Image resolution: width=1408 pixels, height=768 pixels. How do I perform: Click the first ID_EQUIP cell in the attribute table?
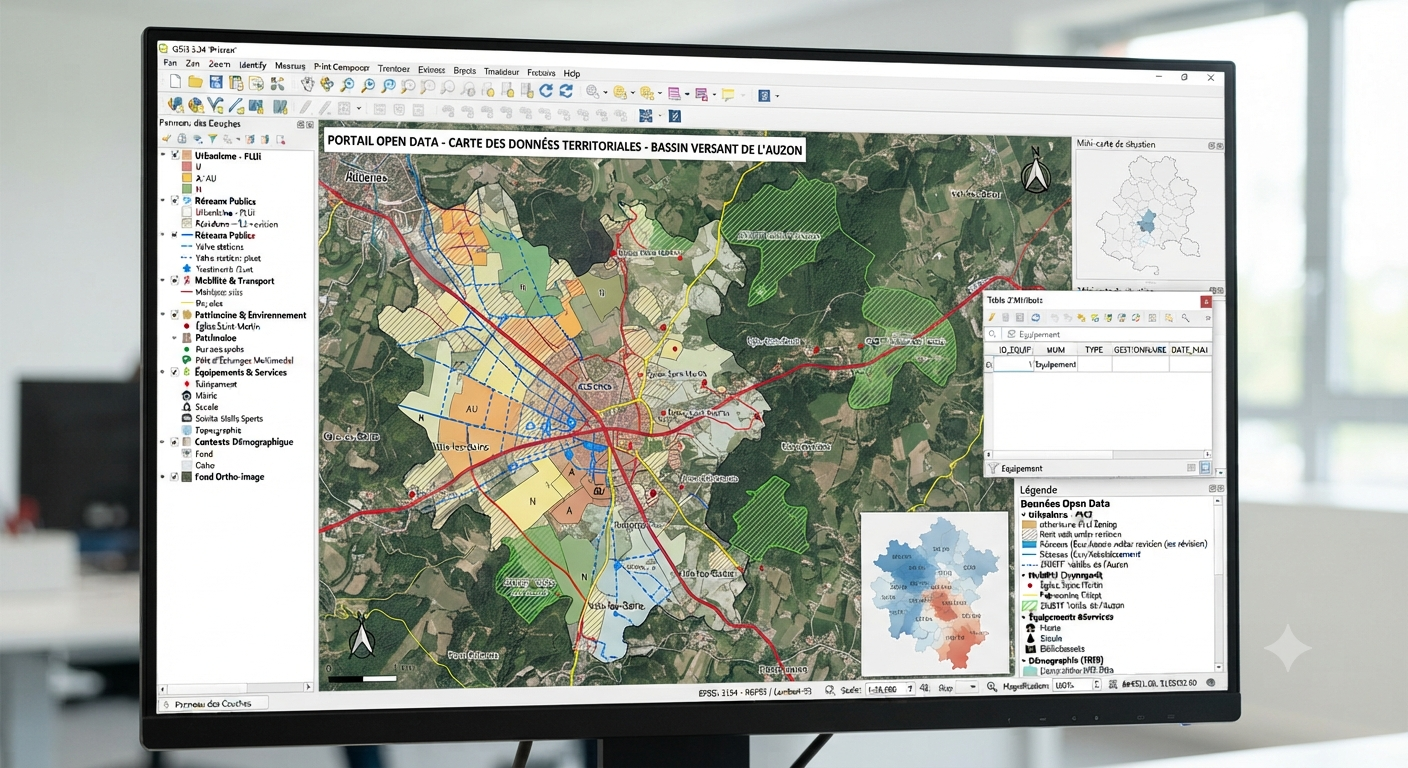tap(1013, 364)
